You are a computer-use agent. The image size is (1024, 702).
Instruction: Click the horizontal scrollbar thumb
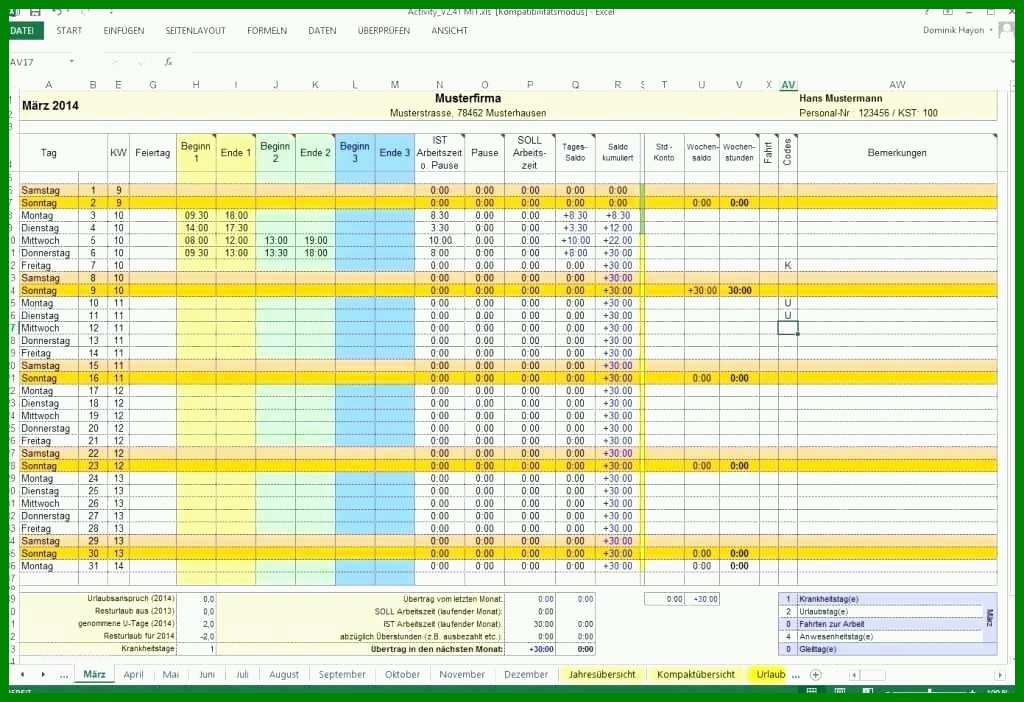[873, 675]
